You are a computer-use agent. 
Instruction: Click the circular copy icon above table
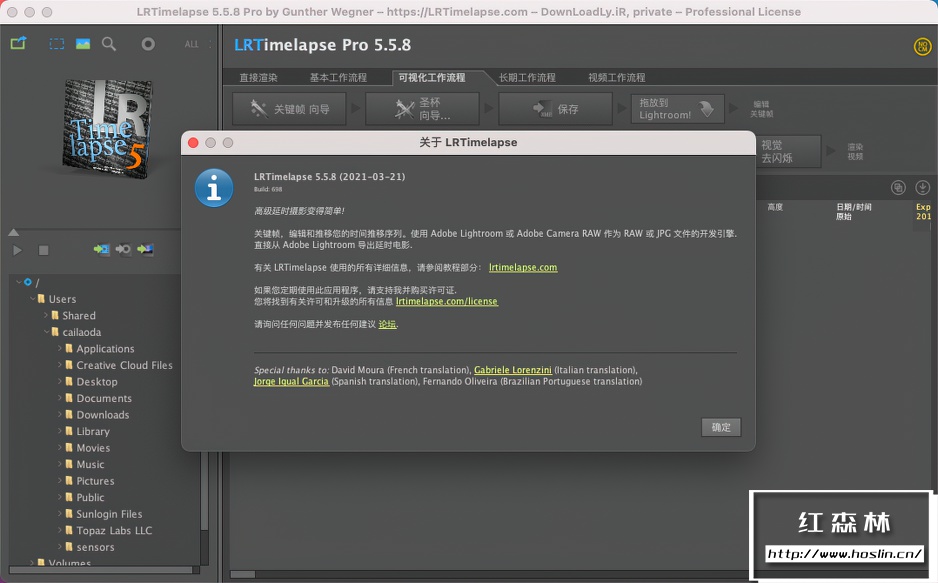[x=898, y=188]
